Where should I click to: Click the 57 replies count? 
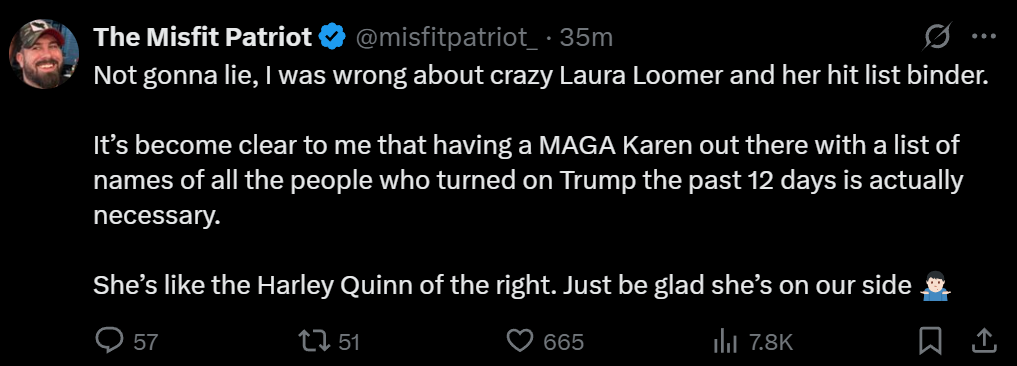(x=146, y=342)
